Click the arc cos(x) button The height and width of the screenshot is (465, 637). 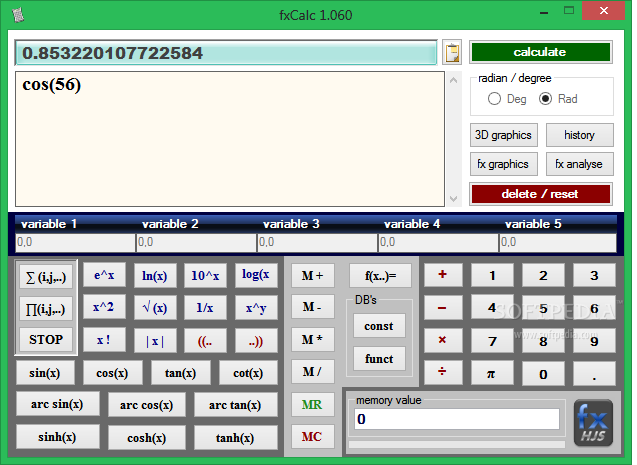point(147,405)
